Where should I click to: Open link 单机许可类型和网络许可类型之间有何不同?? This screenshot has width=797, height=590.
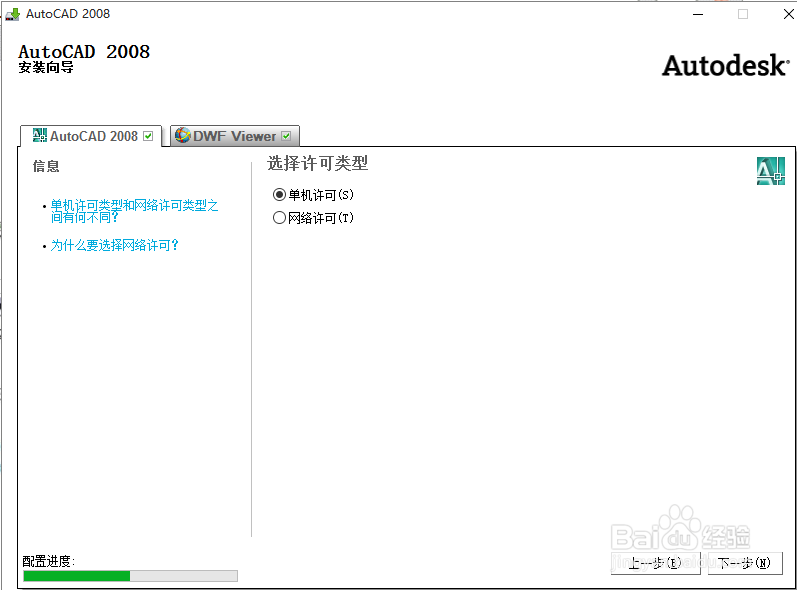[134, 211]
